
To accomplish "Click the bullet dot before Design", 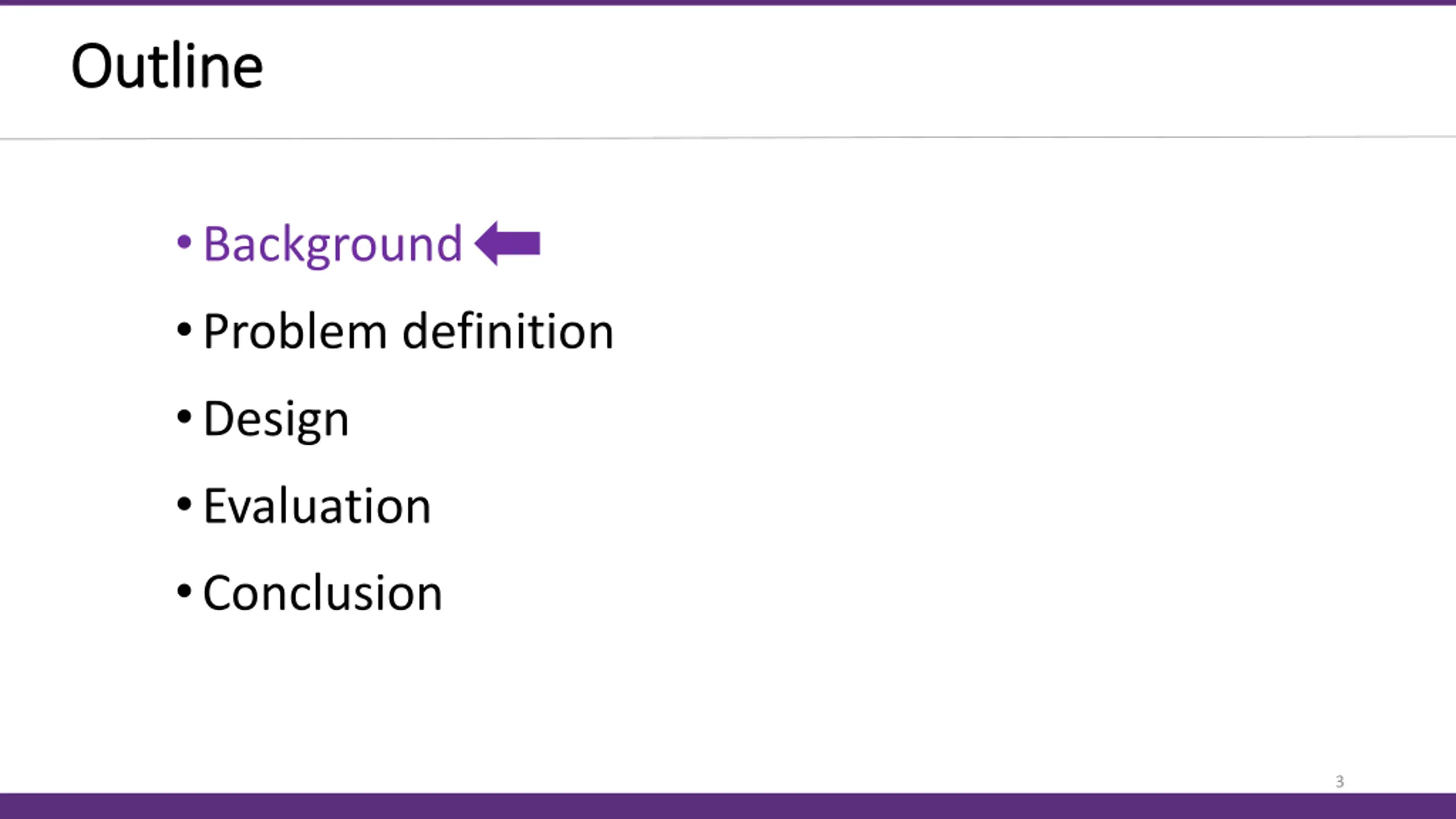I will click(x=184, y=417).
